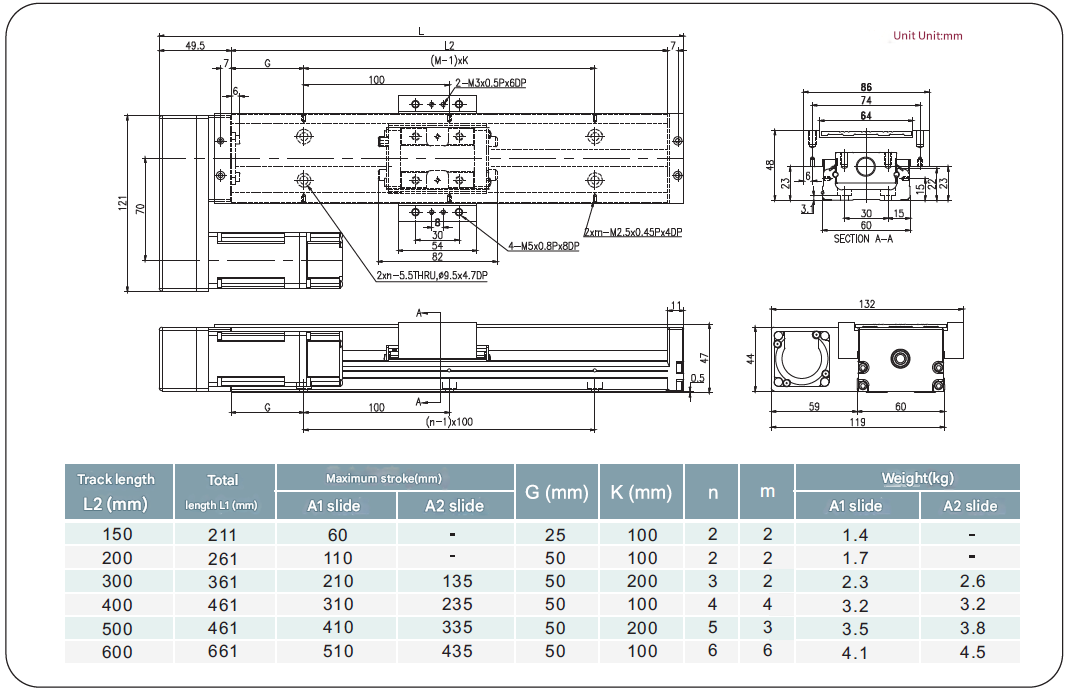Viewport: 1067px width, 694px height.
Task: Click the 132 width dimension on end view
Action: (x=866, y=304)
